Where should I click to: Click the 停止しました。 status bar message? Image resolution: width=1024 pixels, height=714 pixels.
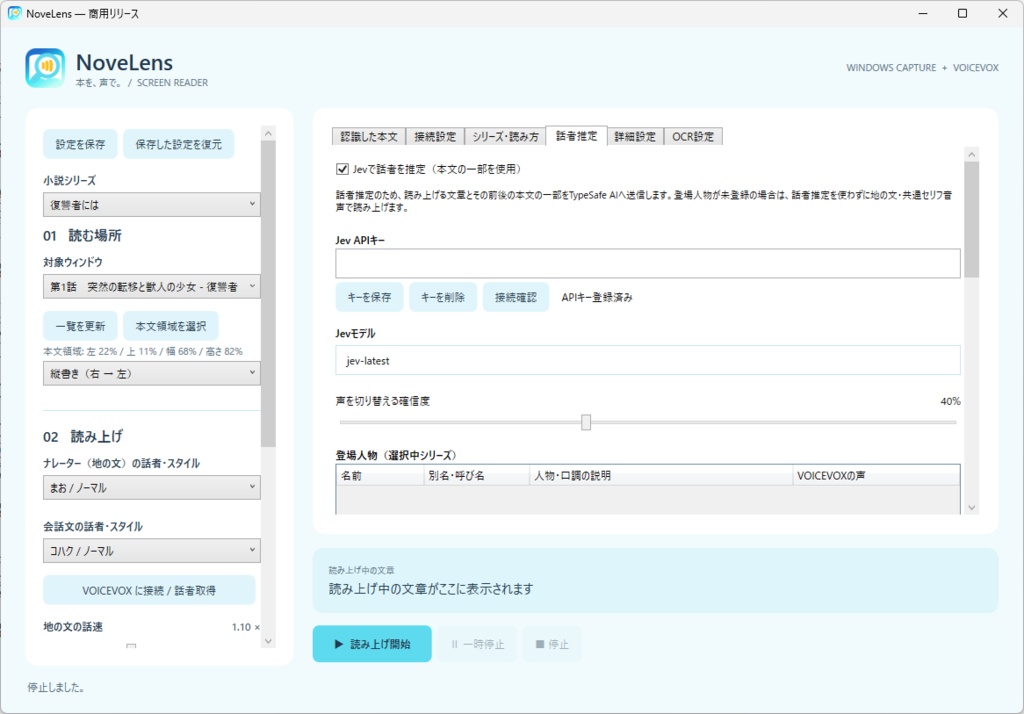coord(56,687)
